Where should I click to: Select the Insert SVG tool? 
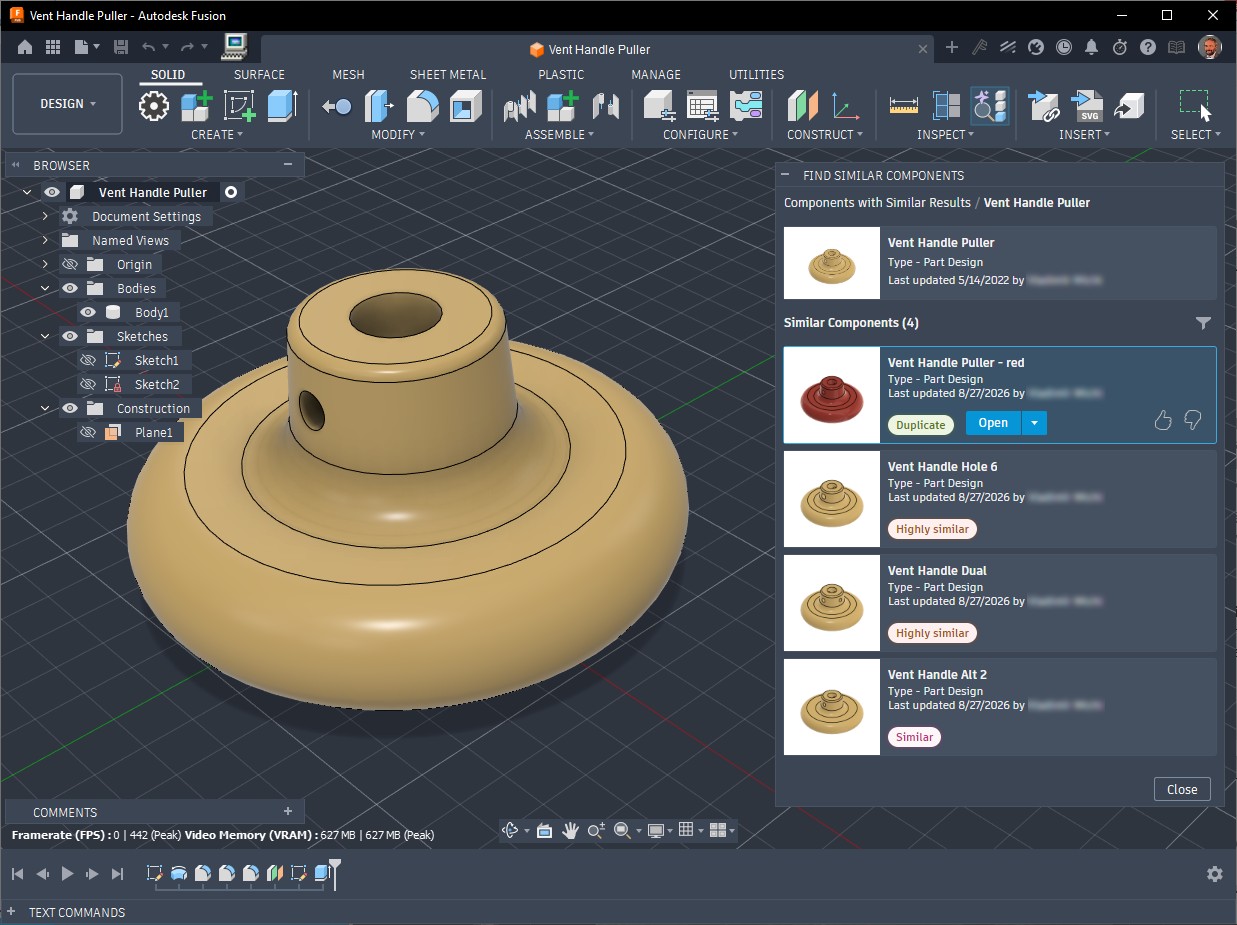pyautogui.click(x=1086, y=105)
